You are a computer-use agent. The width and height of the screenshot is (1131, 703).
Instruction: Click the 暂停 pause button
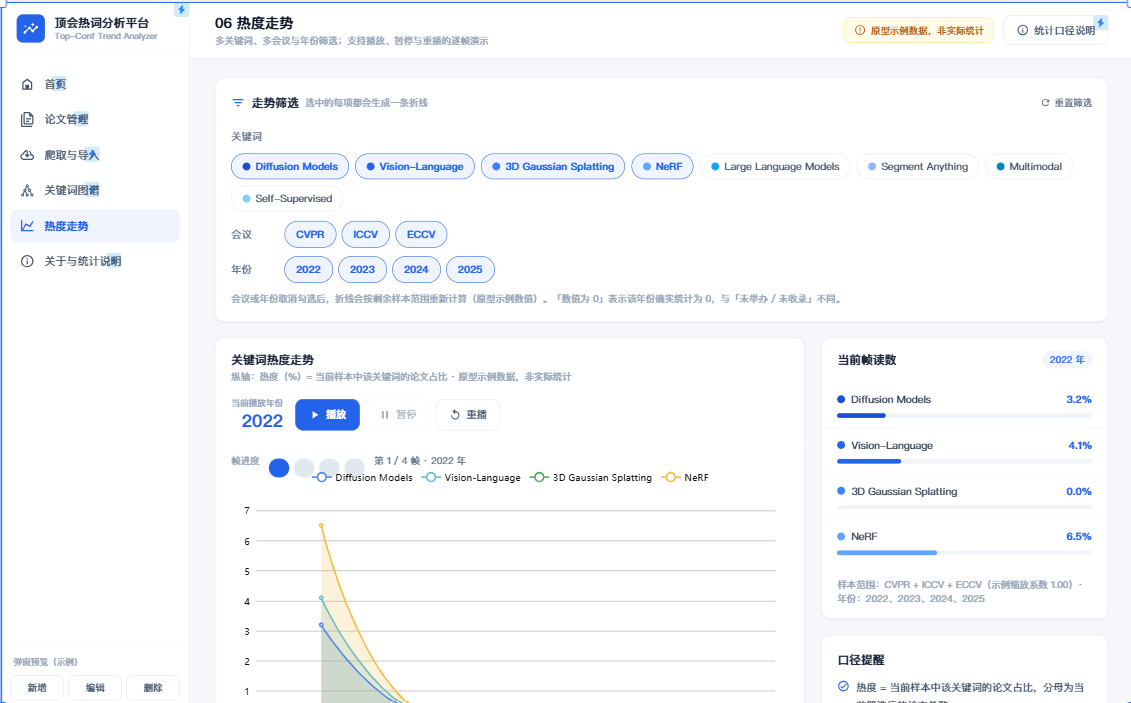pos(397,415)
